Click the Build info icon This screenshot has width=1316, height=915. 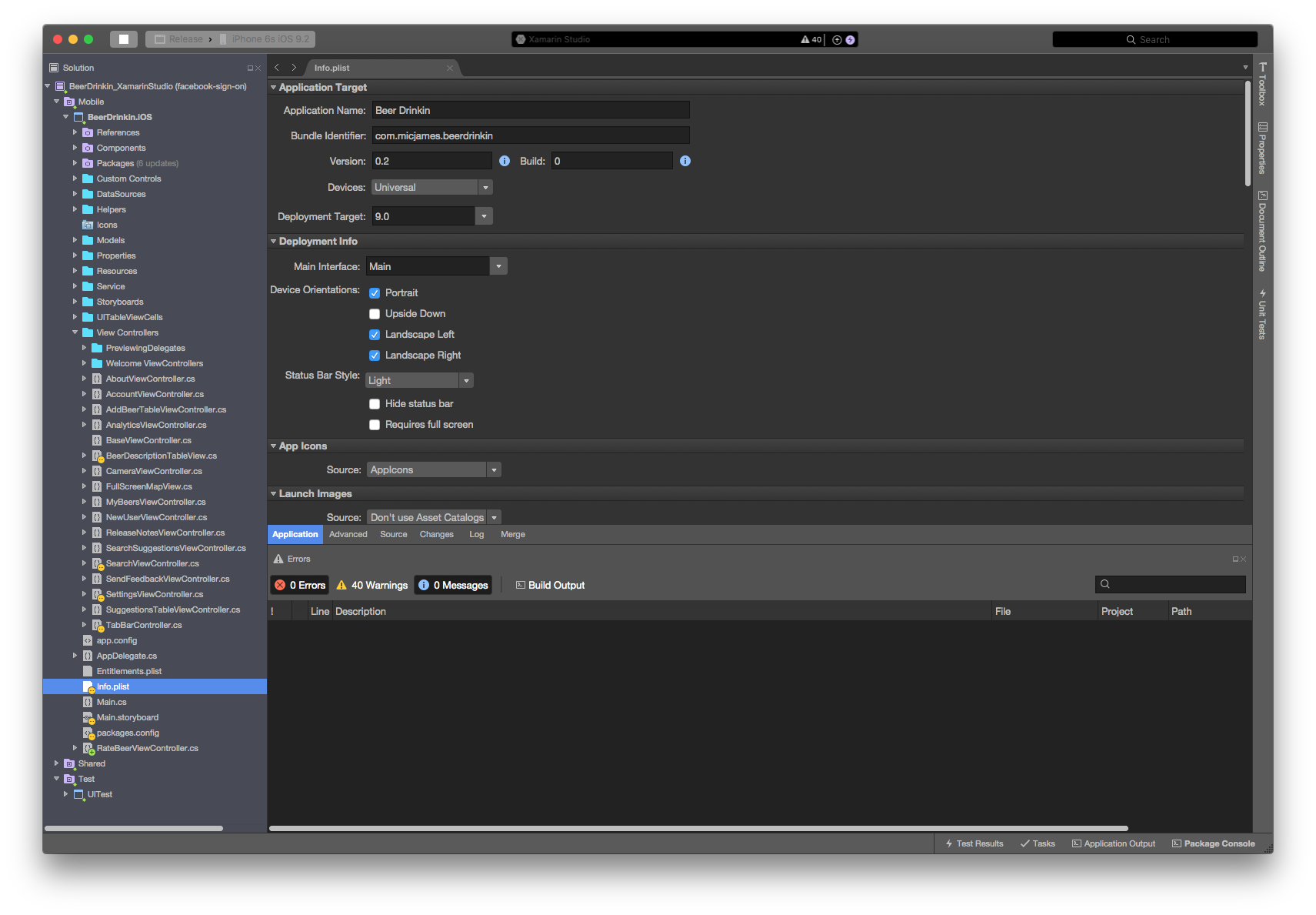[685, 161]
